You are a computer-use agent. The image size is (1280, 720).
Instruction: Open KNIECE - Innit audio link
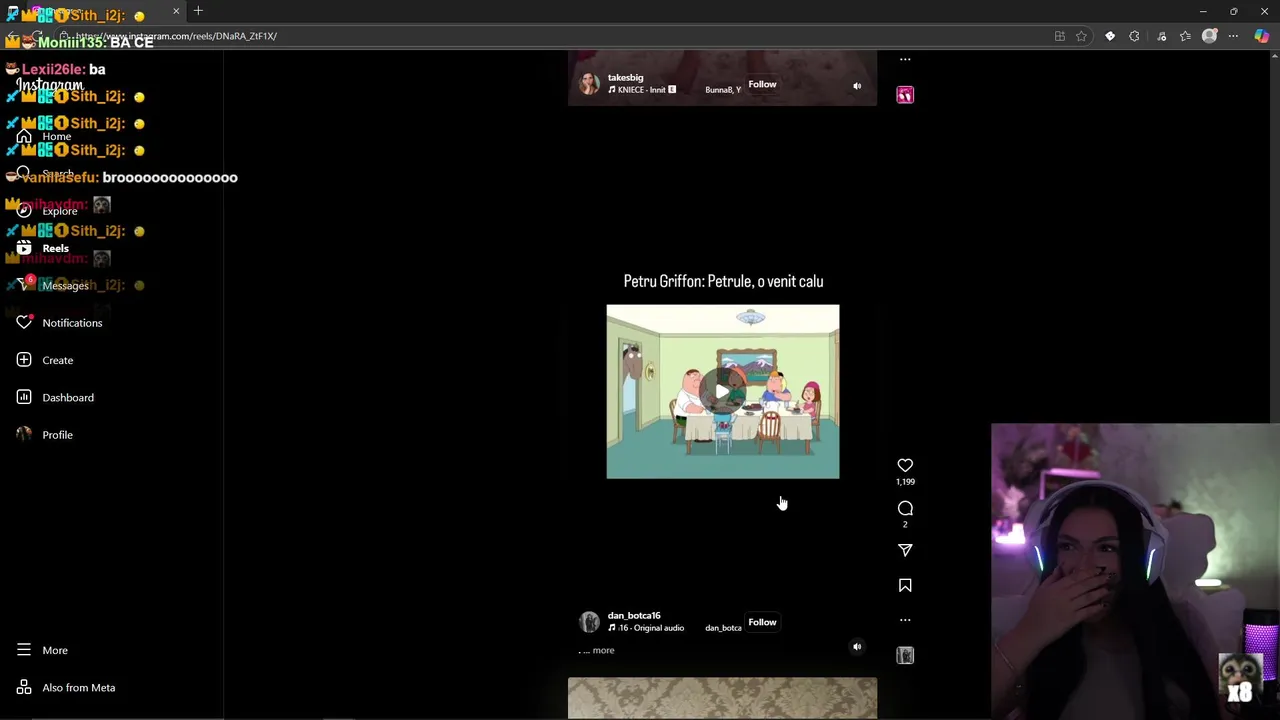[x=642, y=90]
